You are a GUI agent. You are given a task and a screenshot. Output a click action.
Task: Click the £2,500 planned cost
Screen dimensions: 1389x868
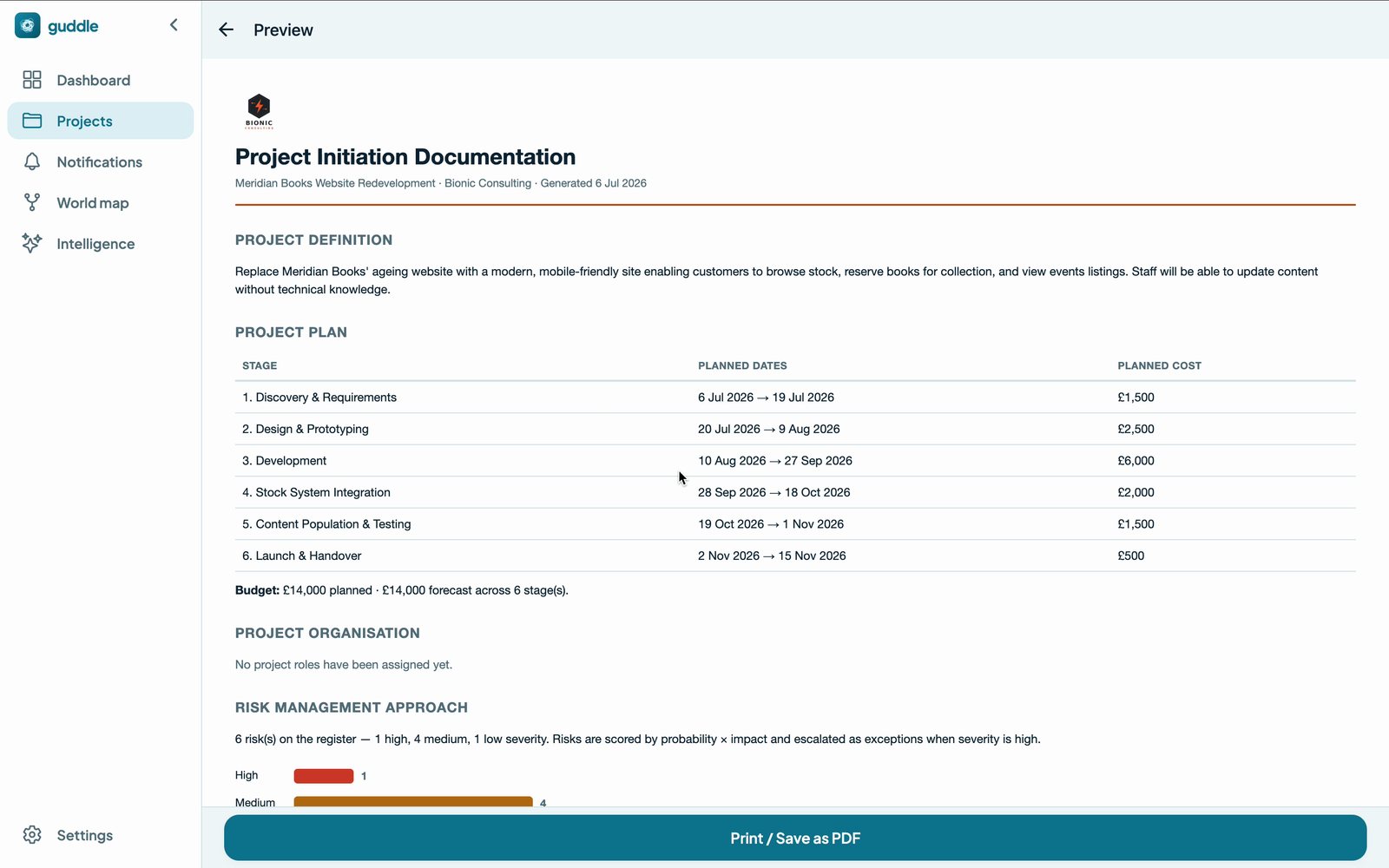(x=1136, y=429)
